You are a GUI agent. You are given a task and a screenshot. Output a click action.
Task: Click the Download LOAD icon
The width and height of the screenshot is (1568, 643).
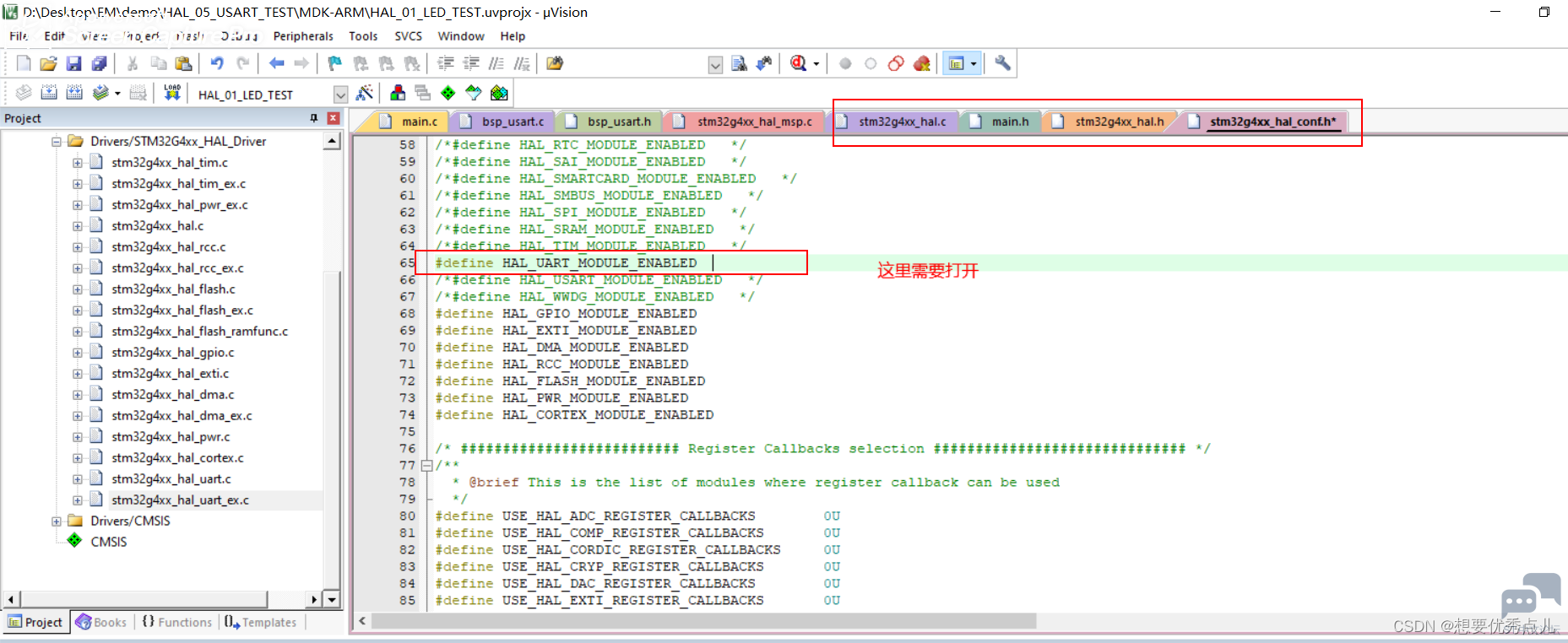click(172, 93)
